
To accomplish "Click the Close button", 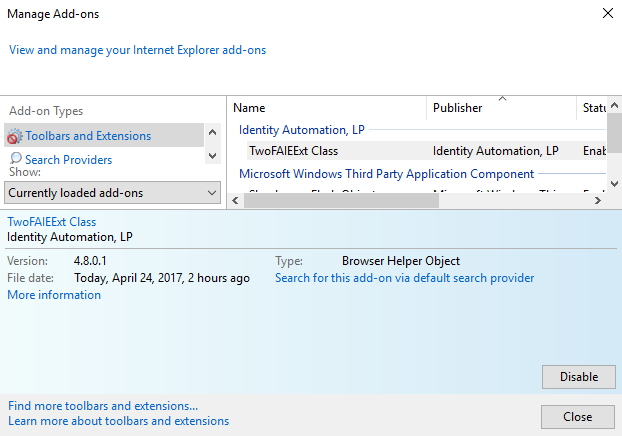I will 578,417.
